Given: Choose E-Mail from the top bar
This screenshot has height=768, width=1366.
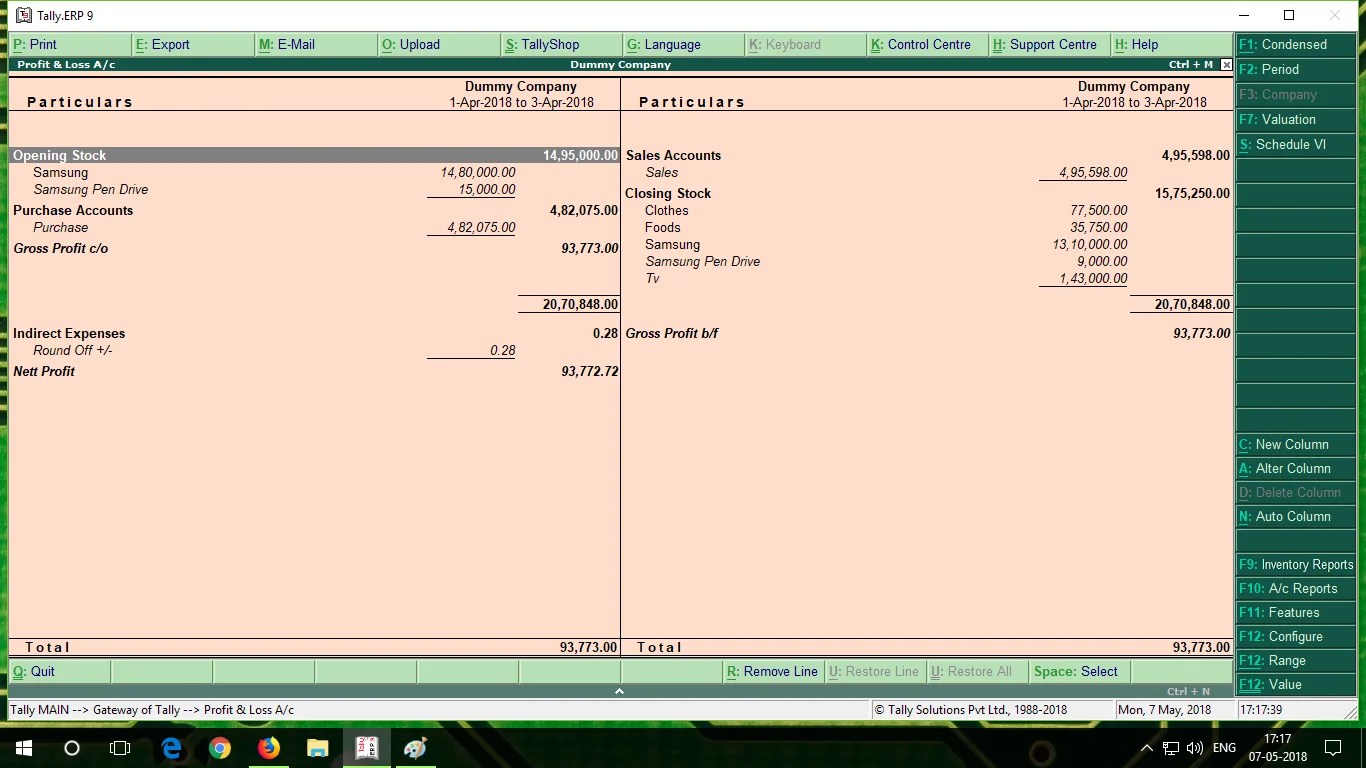Looking at the screenshot, I should 316,44.
